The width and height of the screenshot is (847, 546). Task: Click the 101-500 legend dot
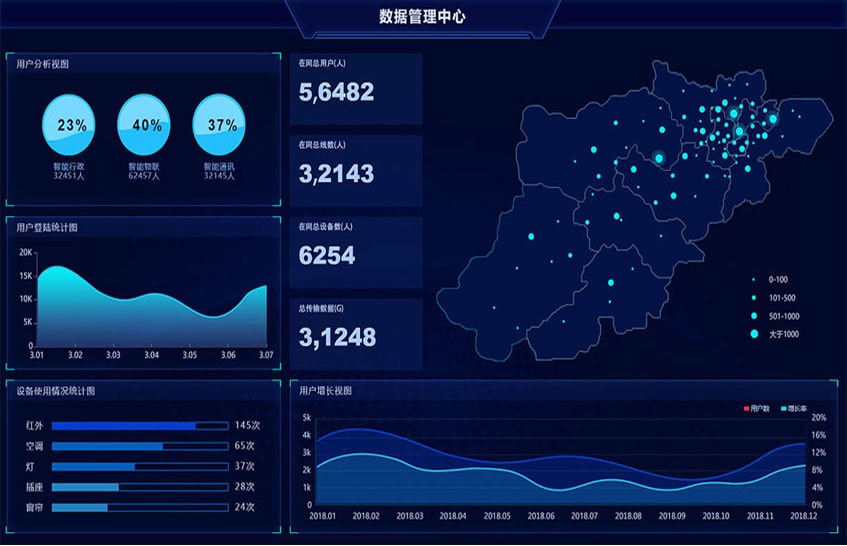click(x=754, y=297)
